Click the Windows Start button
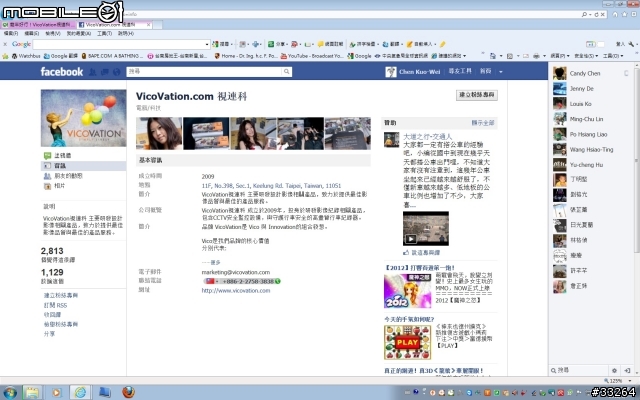 [9, 393]
